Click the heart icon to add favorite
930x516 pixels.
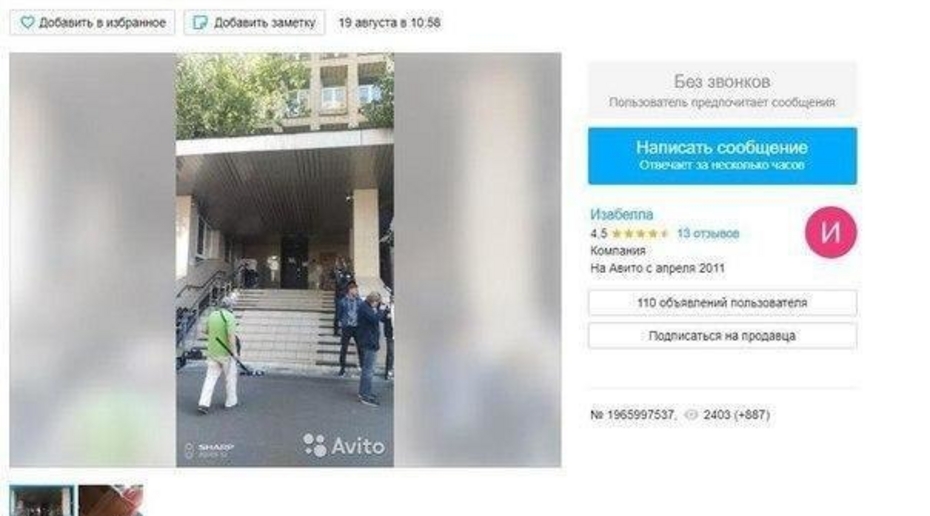point(27,23)
